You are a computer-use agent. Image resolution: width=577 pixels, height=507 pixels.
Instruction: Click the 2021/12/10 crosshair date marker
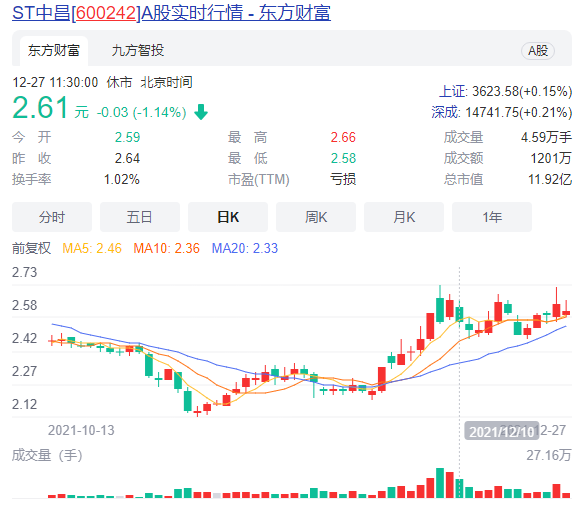502,431
